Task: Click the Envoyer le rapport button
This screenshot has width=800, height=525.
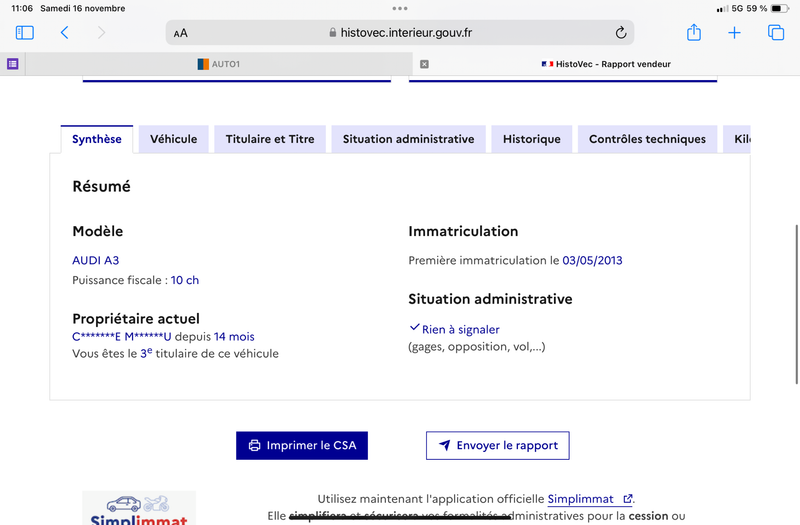Action: pos(497,445)
